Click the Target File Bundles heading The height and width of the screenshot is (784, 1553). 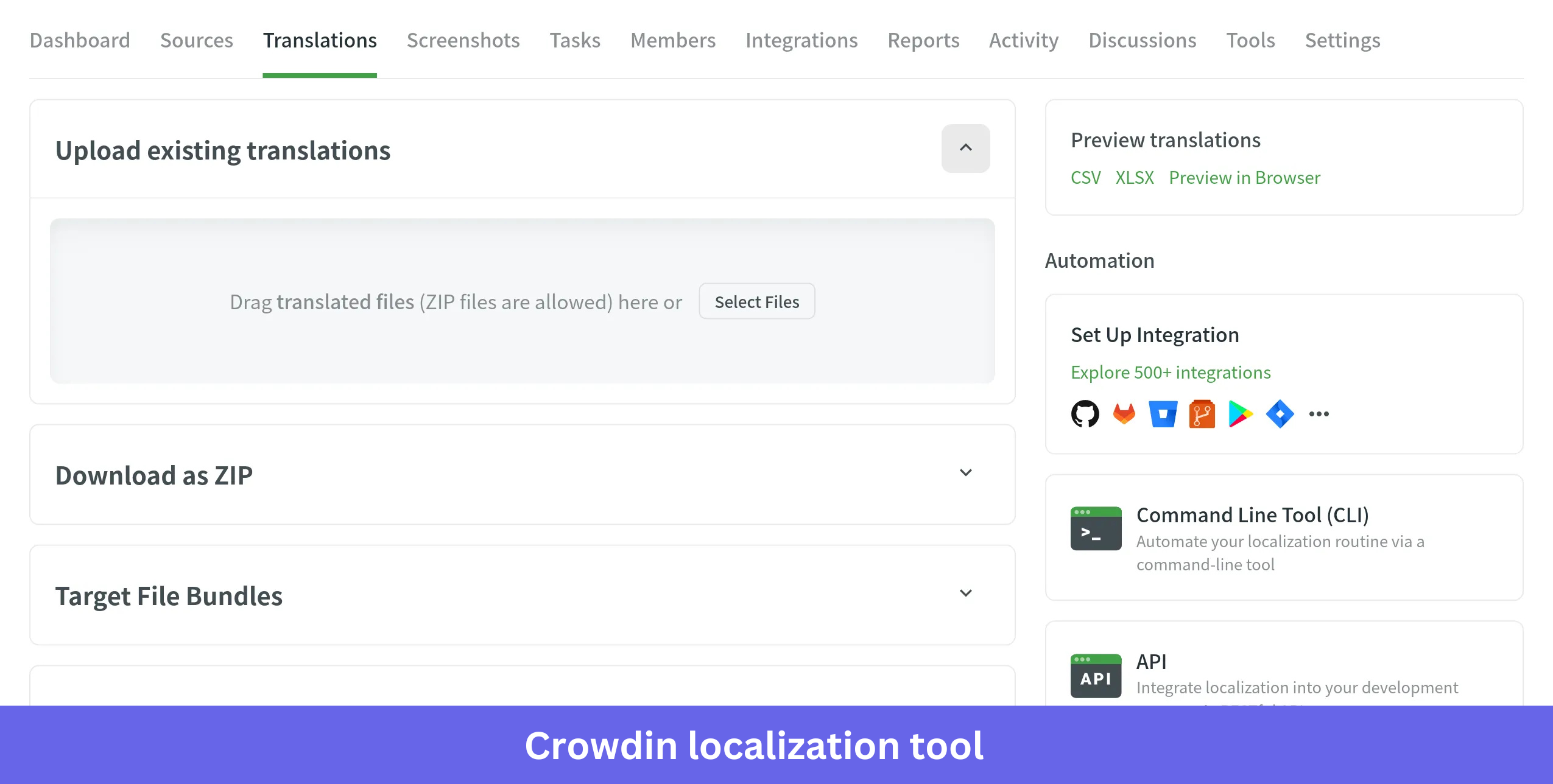(169, 596)
